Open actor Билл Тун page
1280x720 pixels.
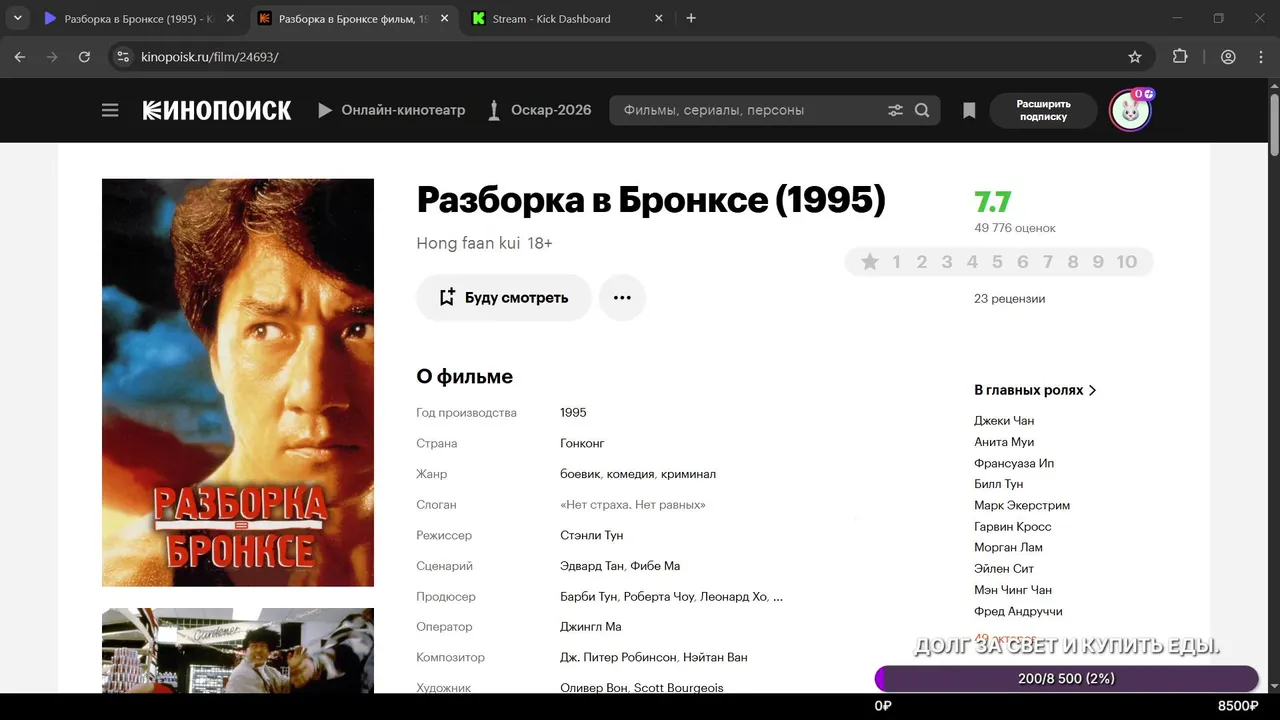click(x=999, y=484)
